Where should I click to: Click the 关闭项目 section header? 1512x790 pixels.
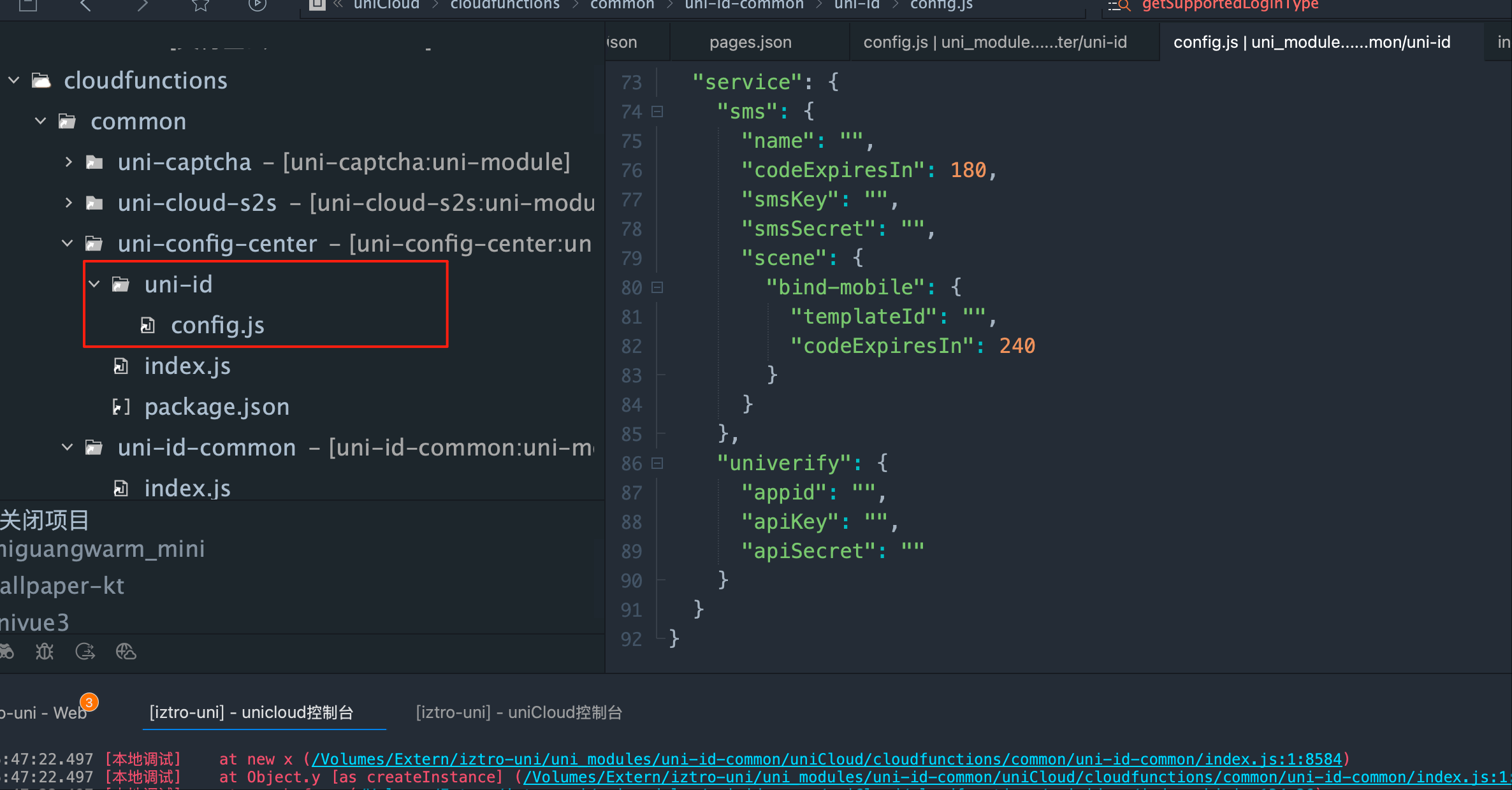tap(44, 521)
